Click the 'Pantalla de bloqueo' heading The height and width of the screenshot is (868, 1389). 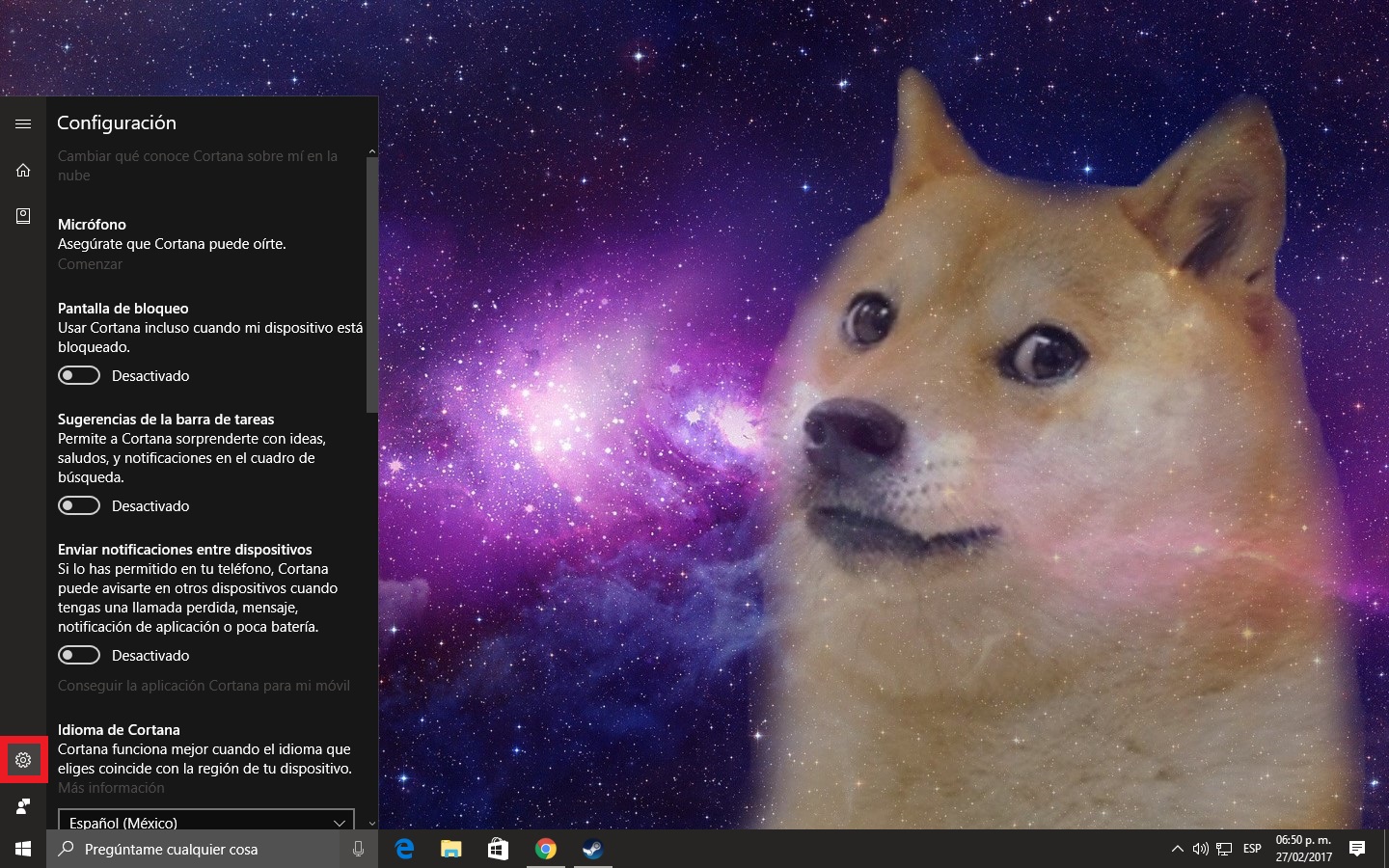(123, 309)
